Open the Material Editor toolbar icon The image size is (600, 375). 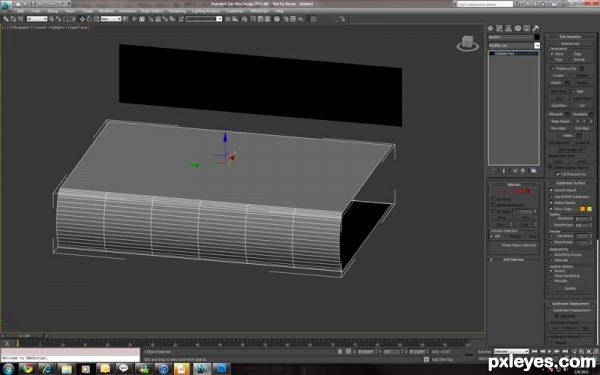tap(277, 19)
